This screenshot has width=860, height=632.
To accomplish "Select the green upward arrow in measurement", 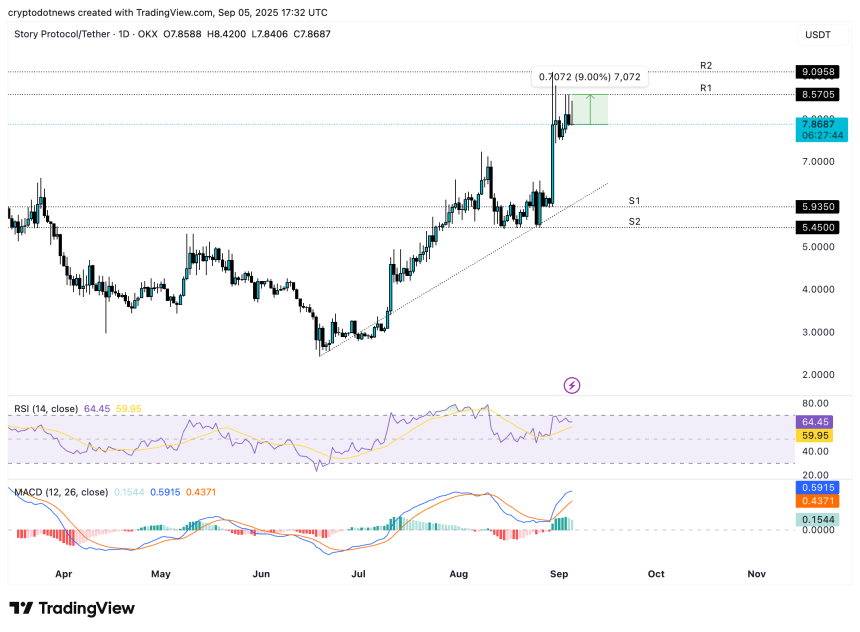I will point(591,108).
